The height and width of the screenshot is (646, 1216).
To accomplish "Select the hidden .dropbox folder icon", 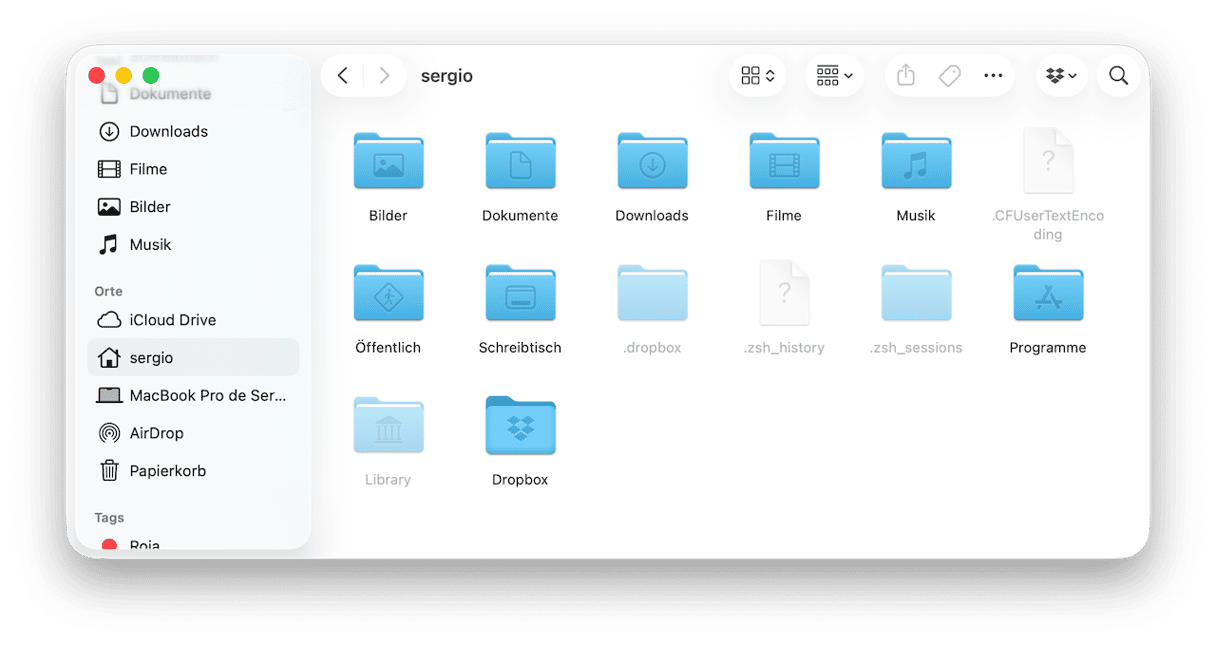I will [x=652, y=293].
